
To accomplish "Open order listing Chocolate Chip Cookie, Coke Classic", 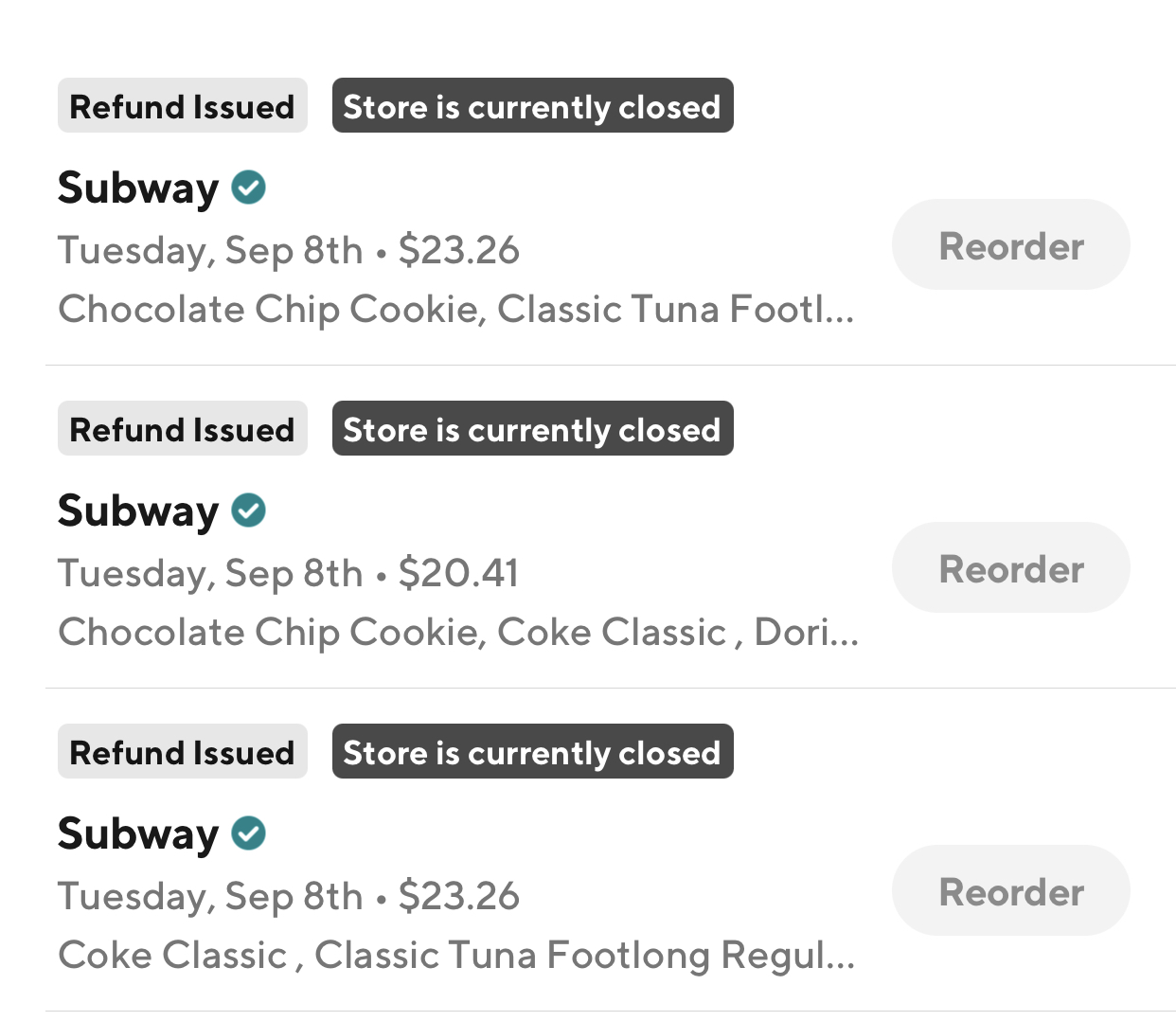I will [458, 633].
